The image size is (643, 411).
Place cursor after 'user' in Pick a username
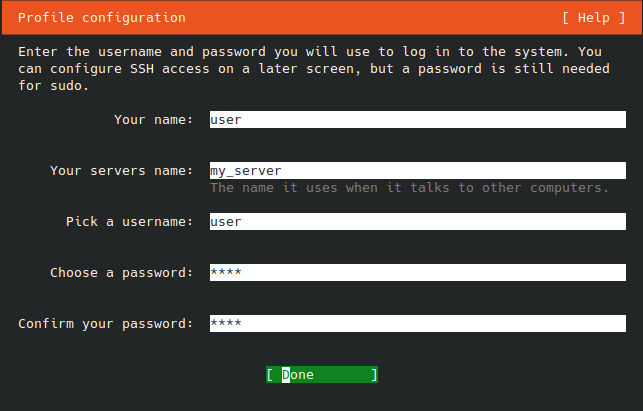[243, 221]
